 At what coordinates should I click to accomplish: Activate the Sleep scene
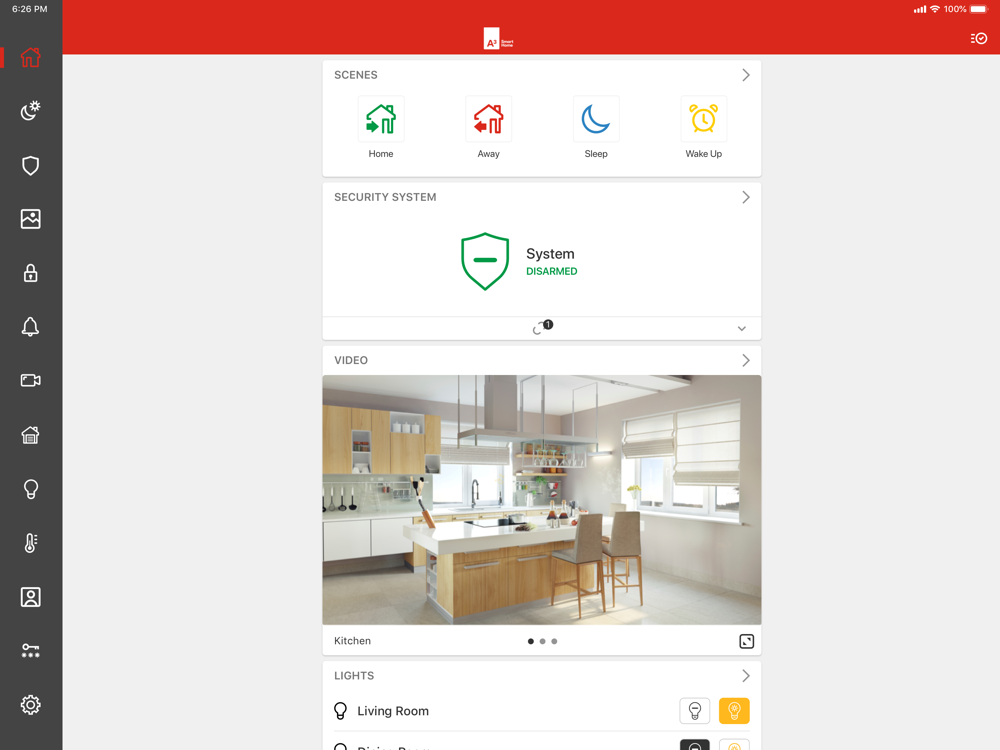coord(596,119)
